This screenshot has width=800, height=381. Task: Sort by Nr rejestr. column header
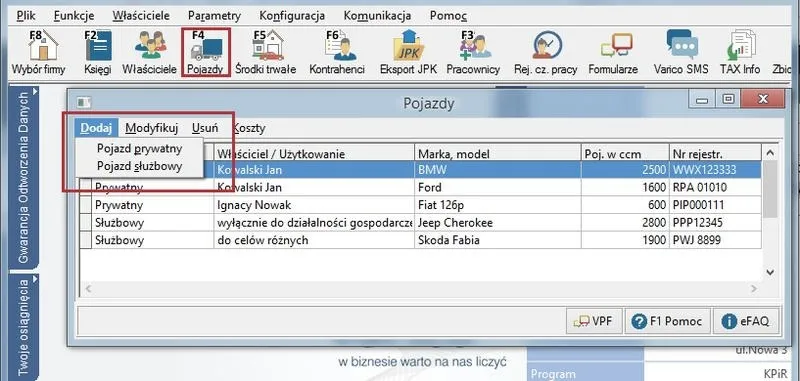[715, 154]
